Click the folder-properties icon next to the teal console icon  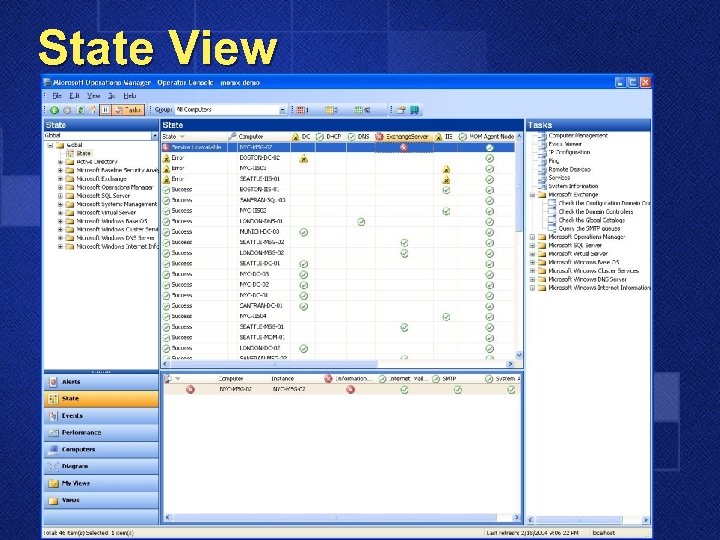(401, 110)
